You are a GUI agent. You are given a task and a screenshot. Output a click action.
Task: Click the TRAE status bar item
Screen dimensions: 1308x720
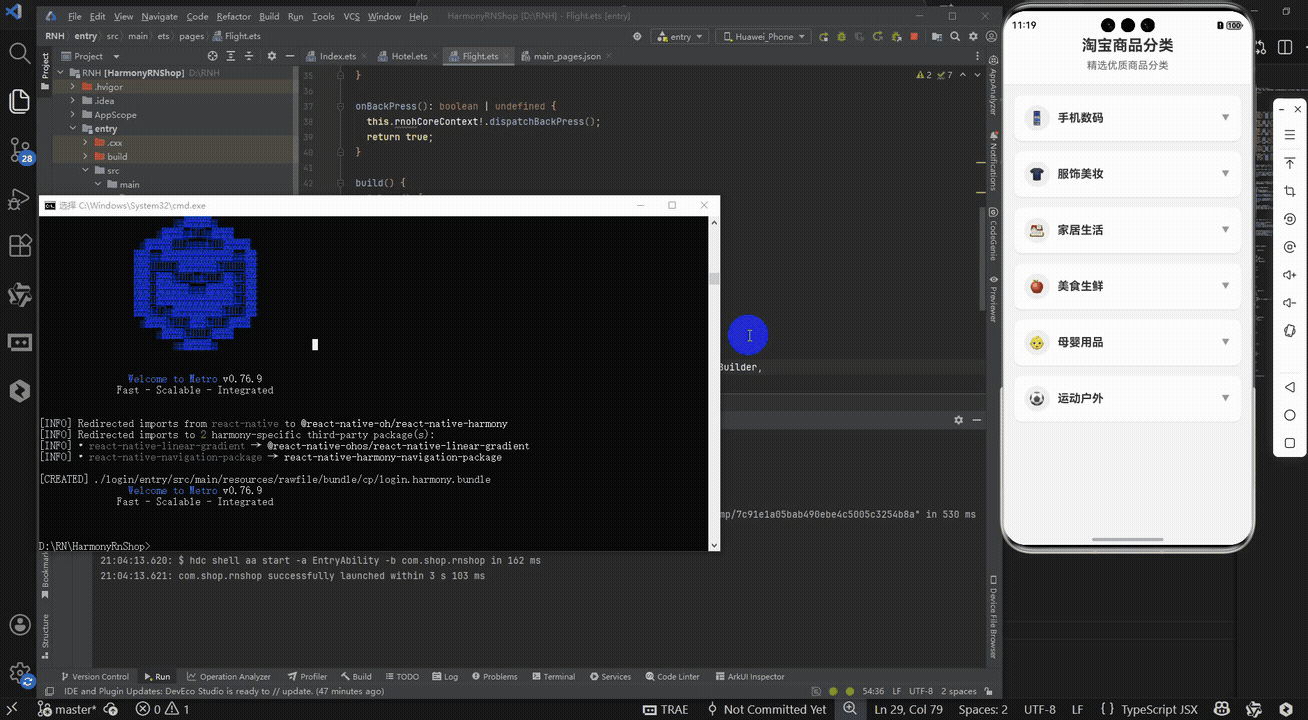(666, 709)
